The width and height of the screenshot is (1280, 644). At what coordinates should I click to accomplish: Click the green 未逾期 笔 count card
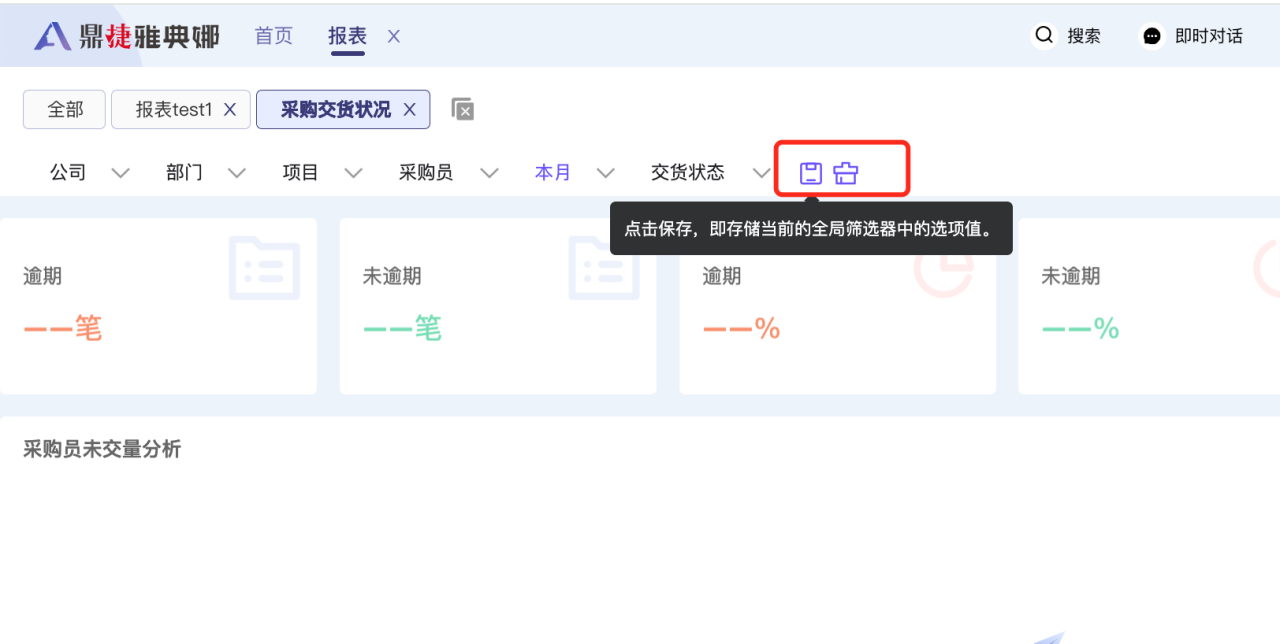(x=498, y=306)
